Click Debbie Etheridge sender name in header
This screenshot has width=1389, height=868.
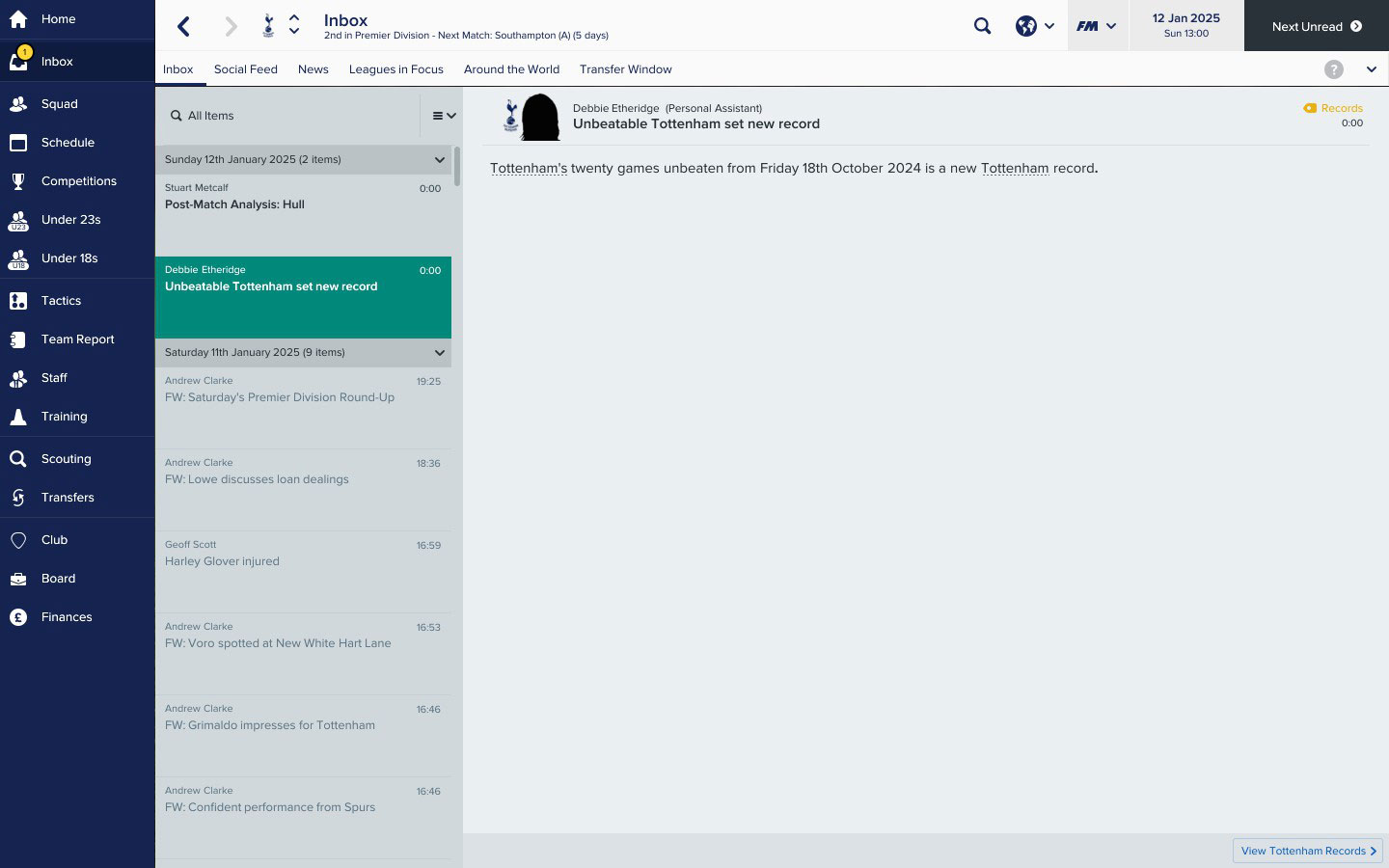pyautogui.click(x=615, y=108)
